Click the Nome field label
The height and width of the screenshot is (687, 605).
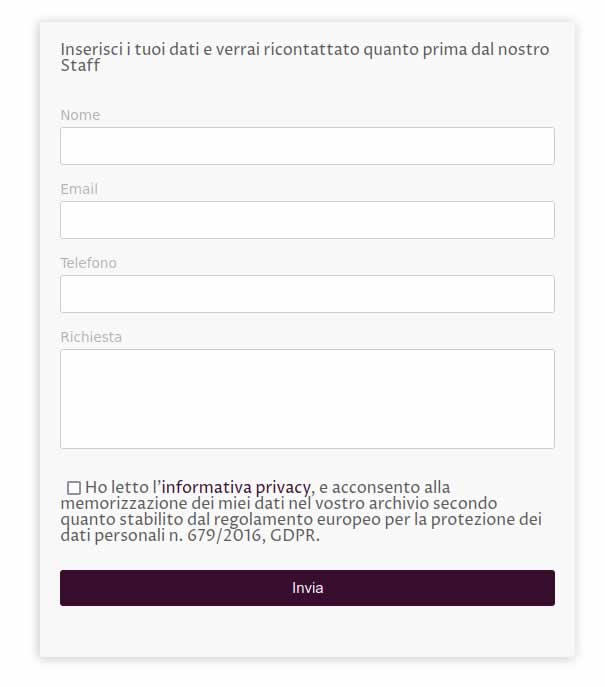(x=80, y=115)
